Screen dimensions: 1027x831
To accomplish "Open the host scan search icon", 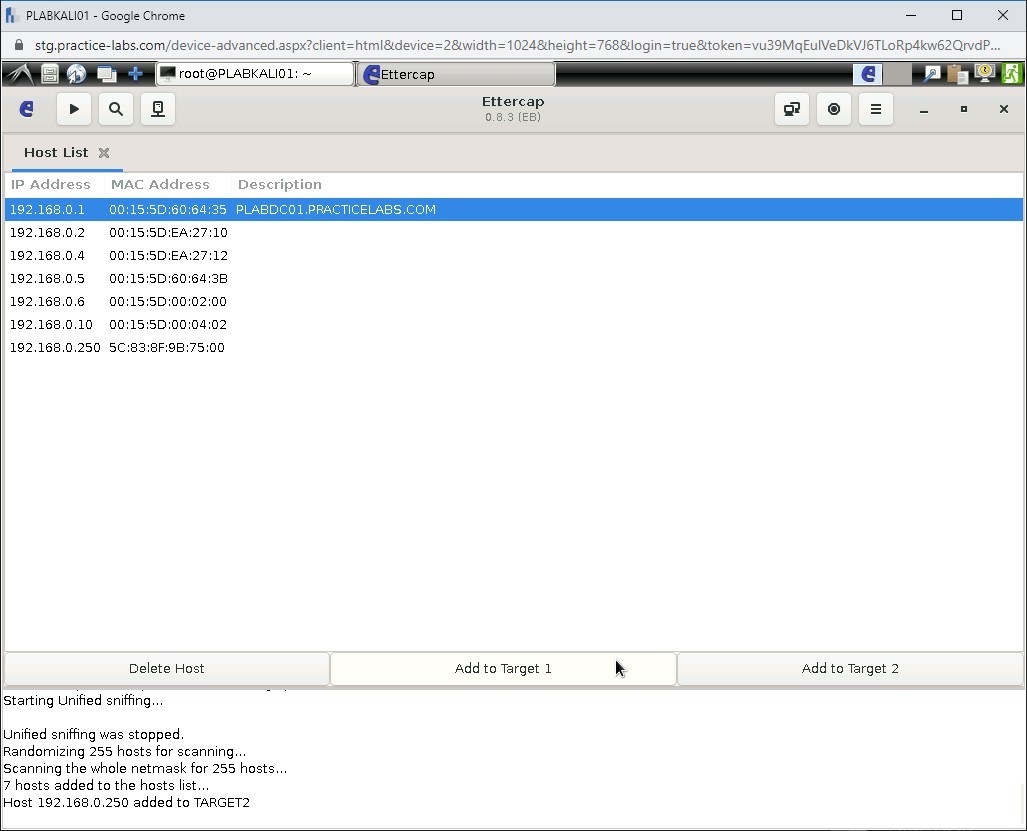I will [116, 109].
